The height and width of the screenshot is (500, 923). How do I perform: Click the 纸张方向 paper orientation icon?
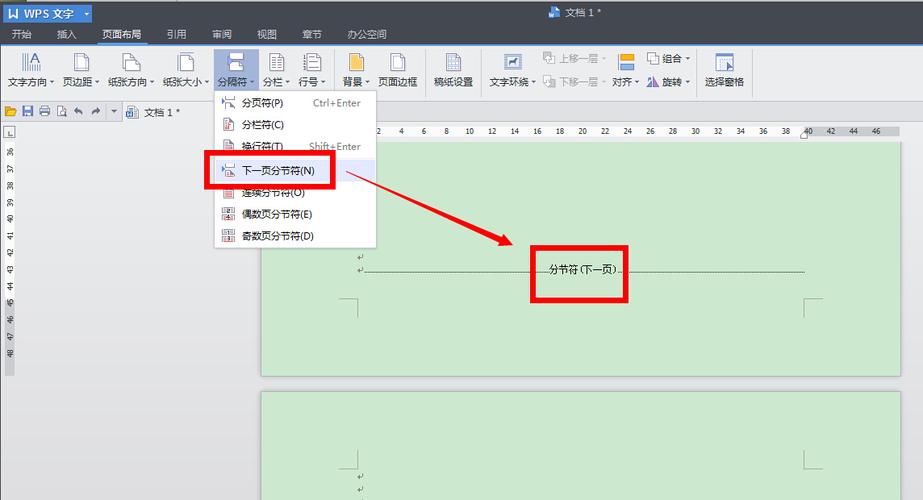[131, 62]
